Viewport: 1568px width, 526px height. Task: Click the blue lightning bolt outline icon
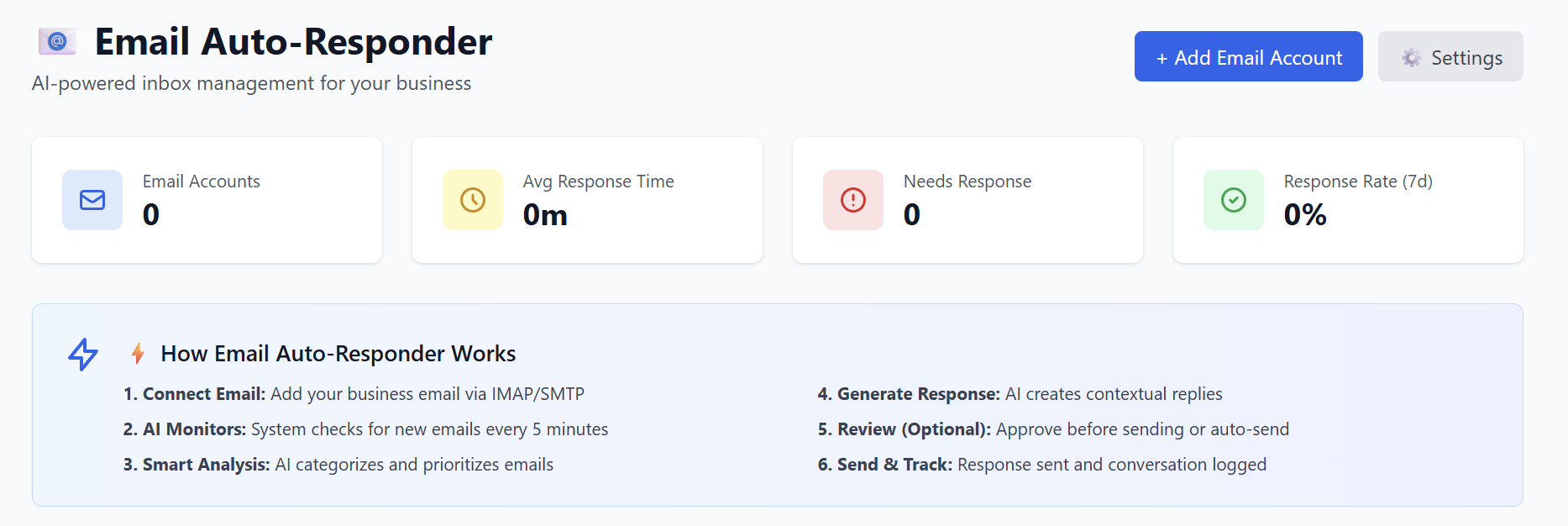83,354
